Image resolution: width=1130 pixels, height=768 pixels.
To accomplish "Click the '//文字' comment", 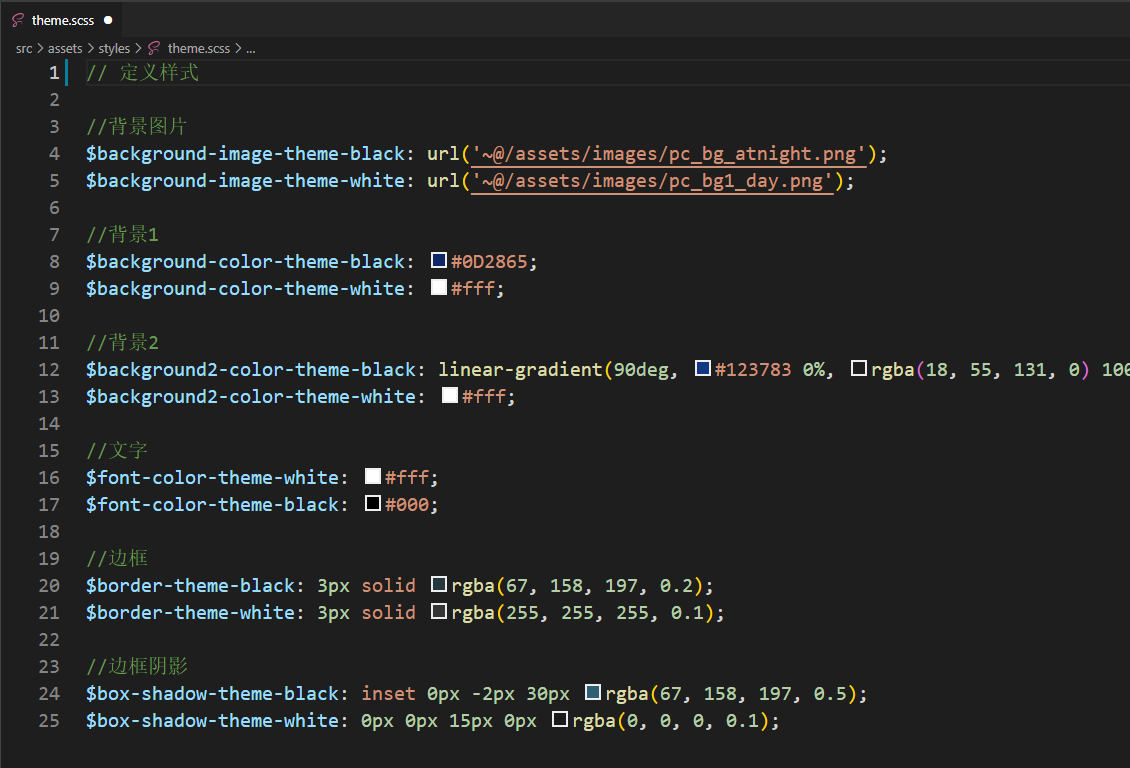I will 117,451.
